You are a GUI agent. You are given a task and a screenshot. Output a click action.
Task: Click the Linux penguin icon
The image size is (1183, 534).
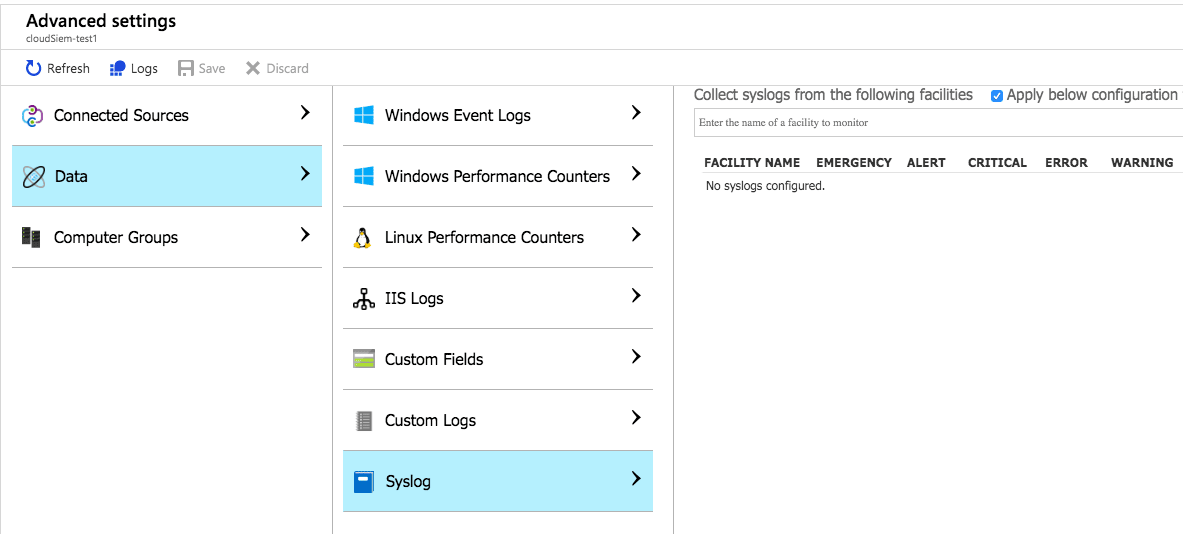363,238
